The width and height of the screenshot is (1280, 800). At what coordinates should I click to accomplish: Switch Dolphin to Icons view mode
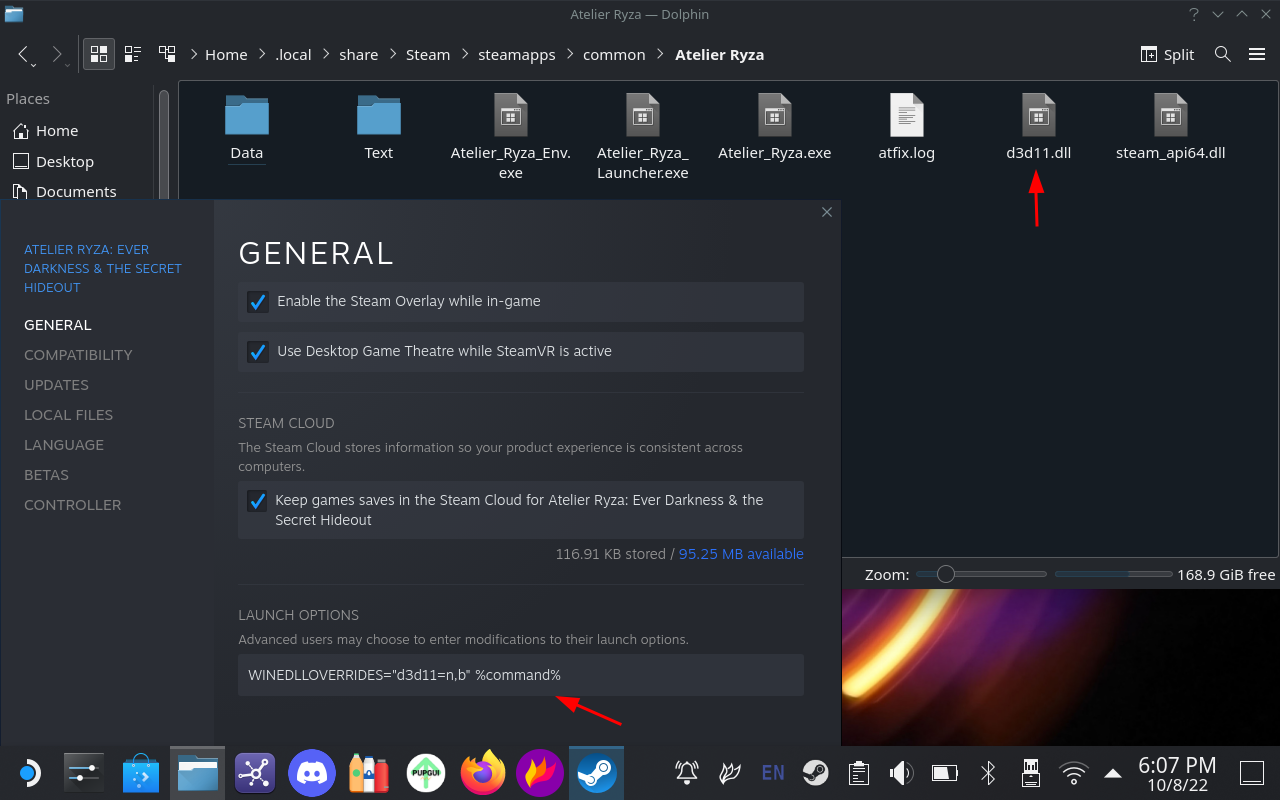click(x=99, y=54)
